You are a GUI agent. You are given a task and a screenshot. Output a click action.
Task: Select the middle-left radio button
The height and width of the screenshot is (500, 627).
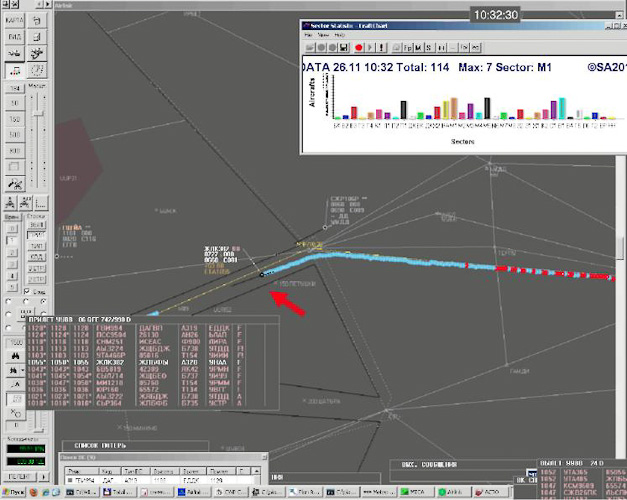tap(9, 314)
